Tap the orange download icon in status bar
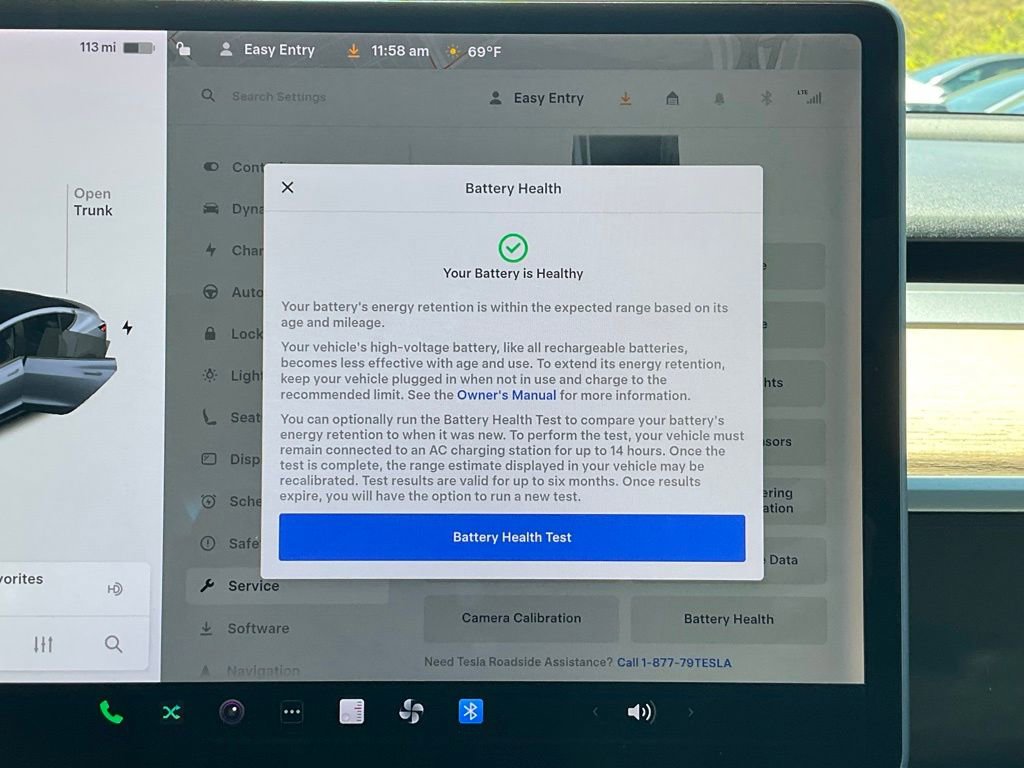This screenshot has width=1024, height=768. click(x=353, y=51)
